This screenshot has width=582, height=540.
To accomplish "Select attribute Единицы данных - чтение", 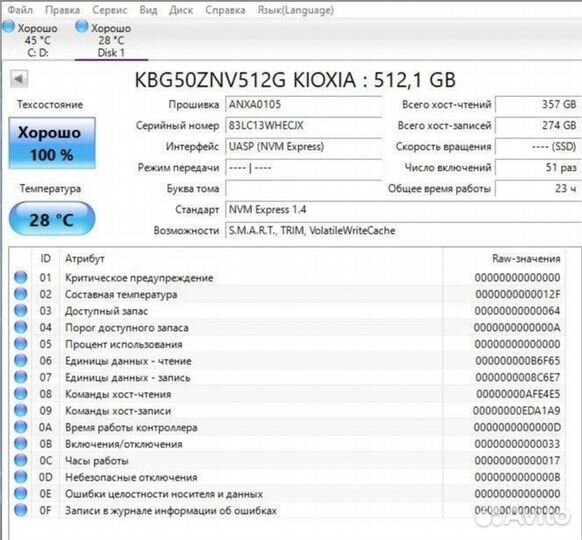I will coord(128,361).
